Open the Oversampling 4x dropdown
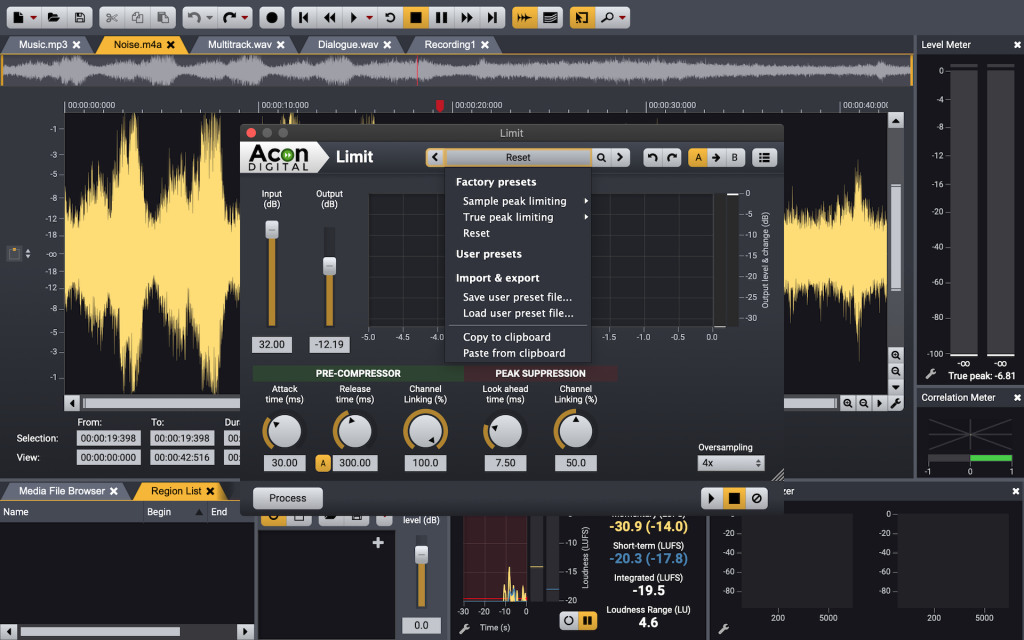1024x640 pixels. pyautogui.click(x=730, y=463)
